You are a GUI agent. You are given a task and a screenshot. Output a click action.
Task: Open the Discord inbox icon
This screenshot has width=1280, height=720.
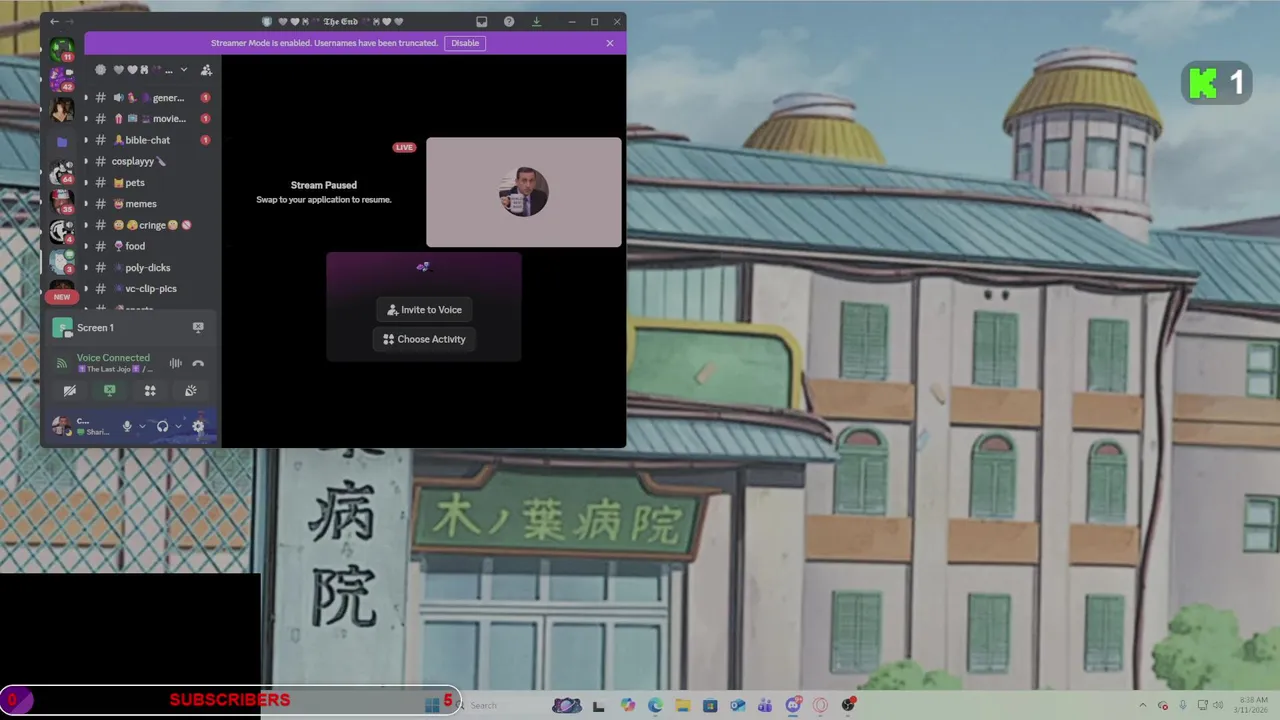(x=482, y=22)
